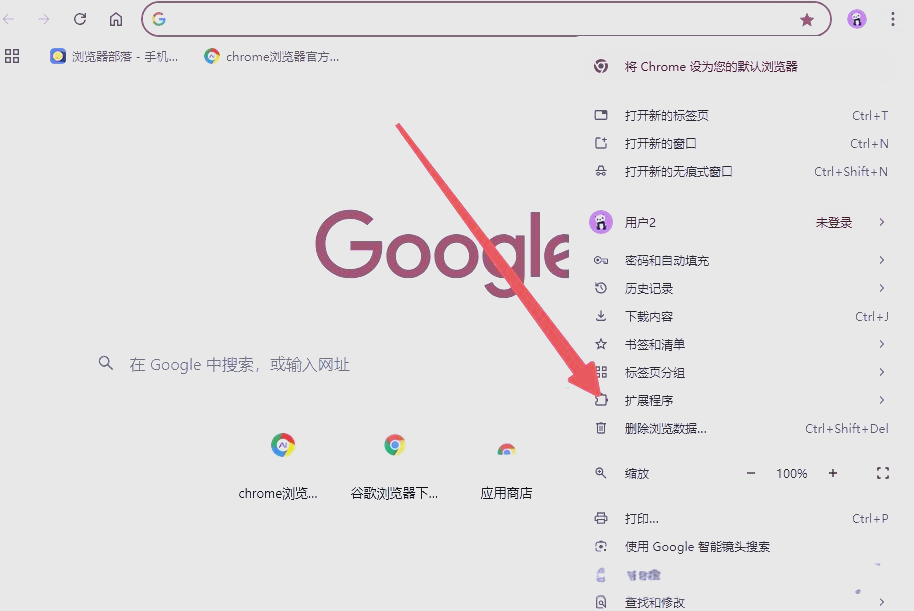
Task: Increase zoom with the plus button
Action: point(833,473)
